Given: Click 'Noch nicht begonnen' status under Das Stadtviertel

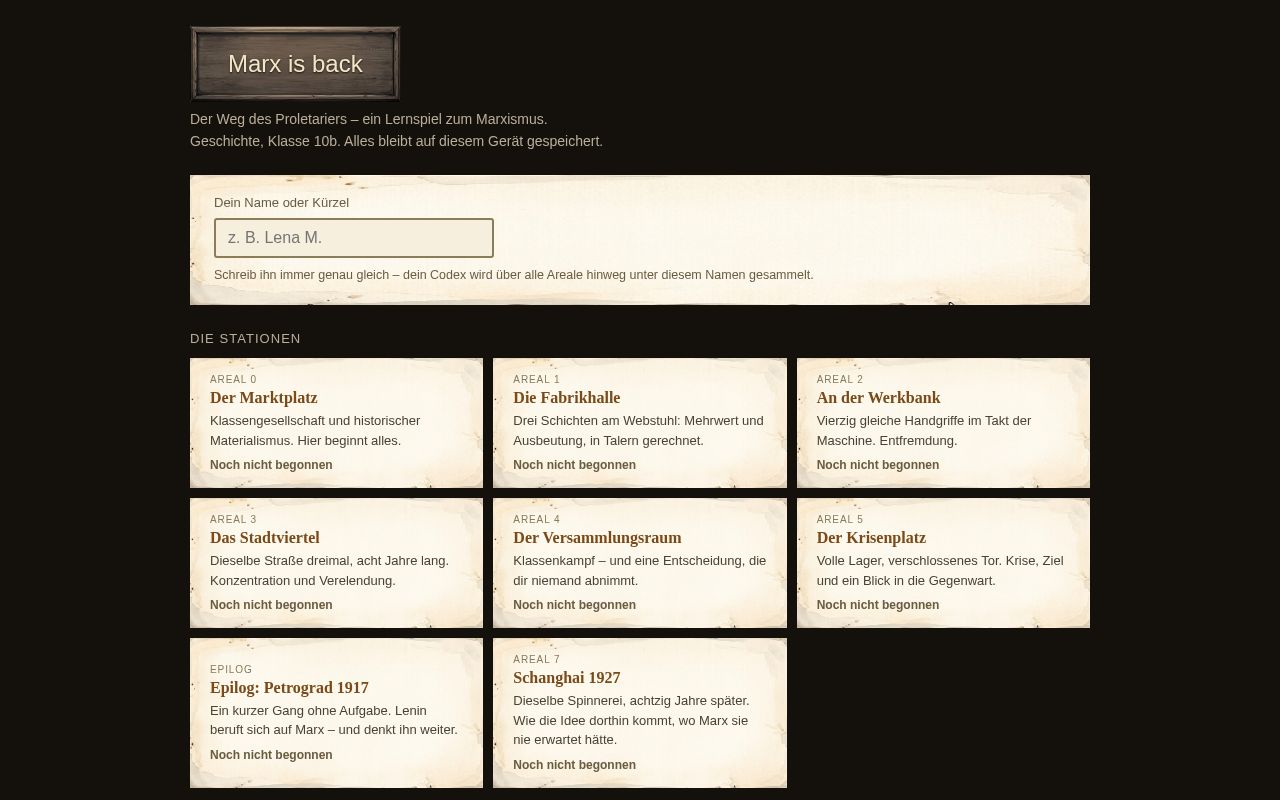Looking at the screenshot, I should (271, 605).
